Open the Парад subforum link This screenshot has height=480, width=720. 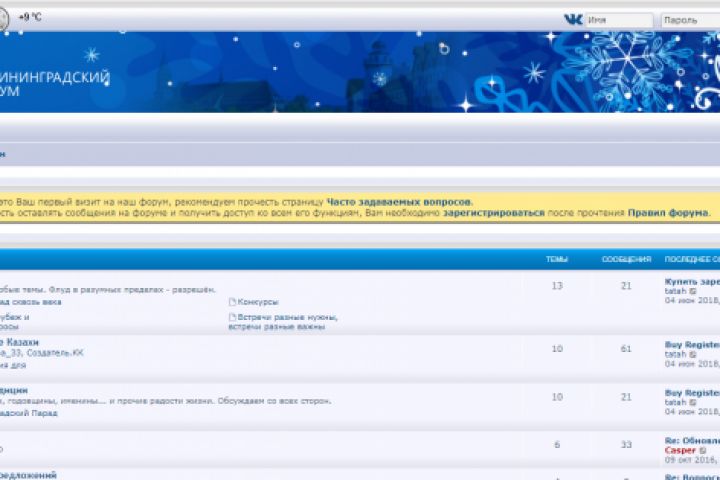(x=28, y=413)
